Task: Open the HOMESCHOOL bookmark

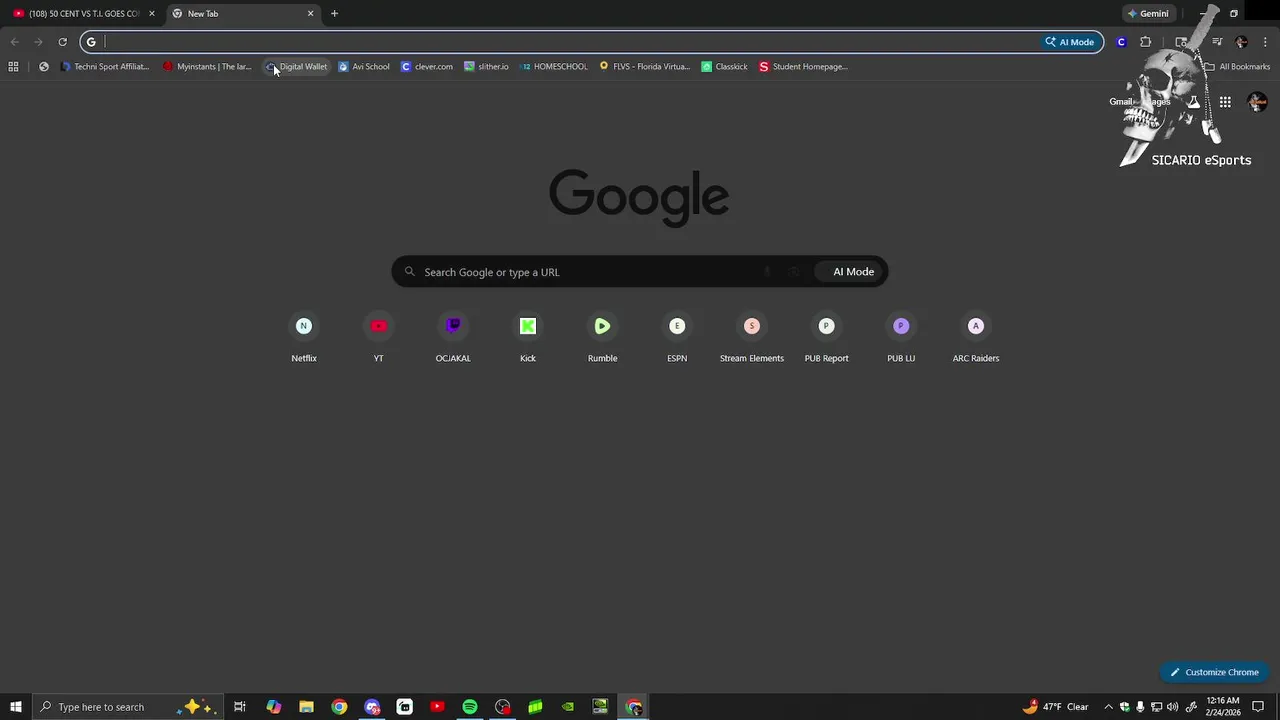Action: 553,67
